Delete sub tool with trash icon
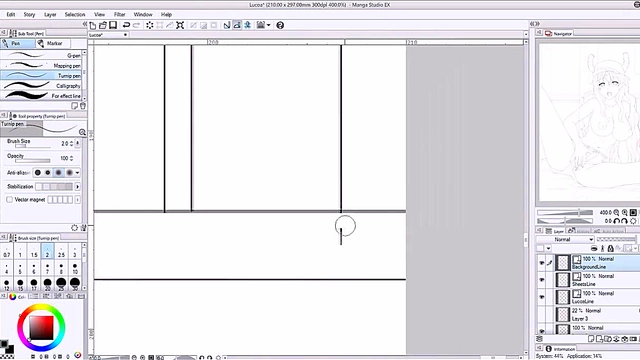 [x=83, y=106]
